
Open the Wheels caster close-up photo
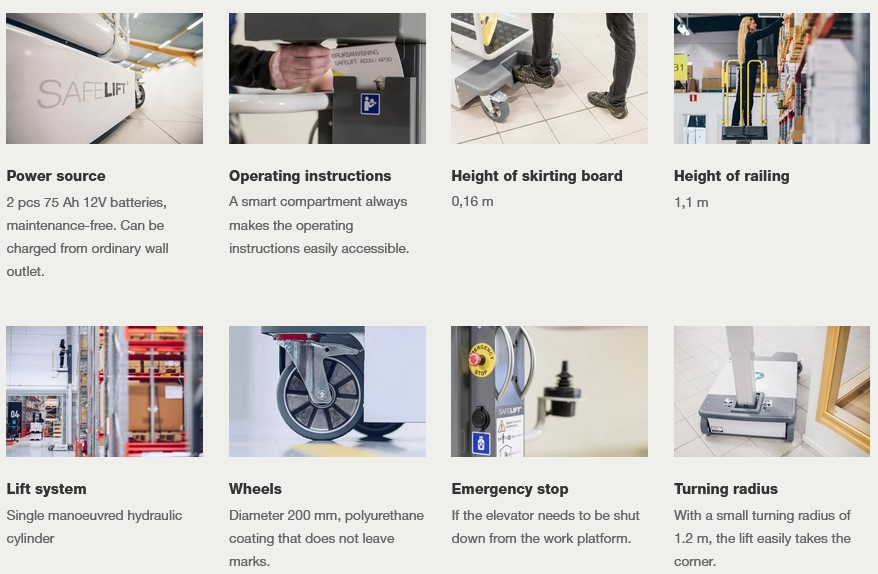(327, 391)
